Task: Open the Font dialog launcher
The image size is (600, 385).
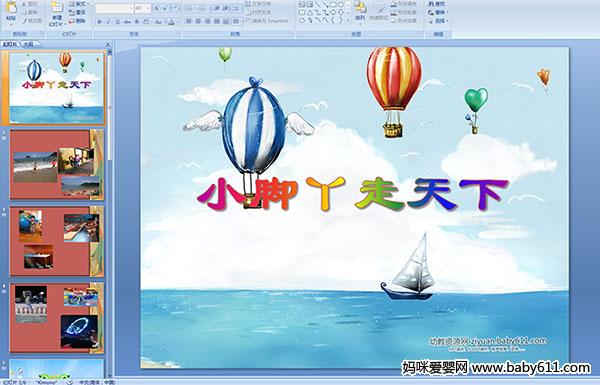Action: point(178,34)
